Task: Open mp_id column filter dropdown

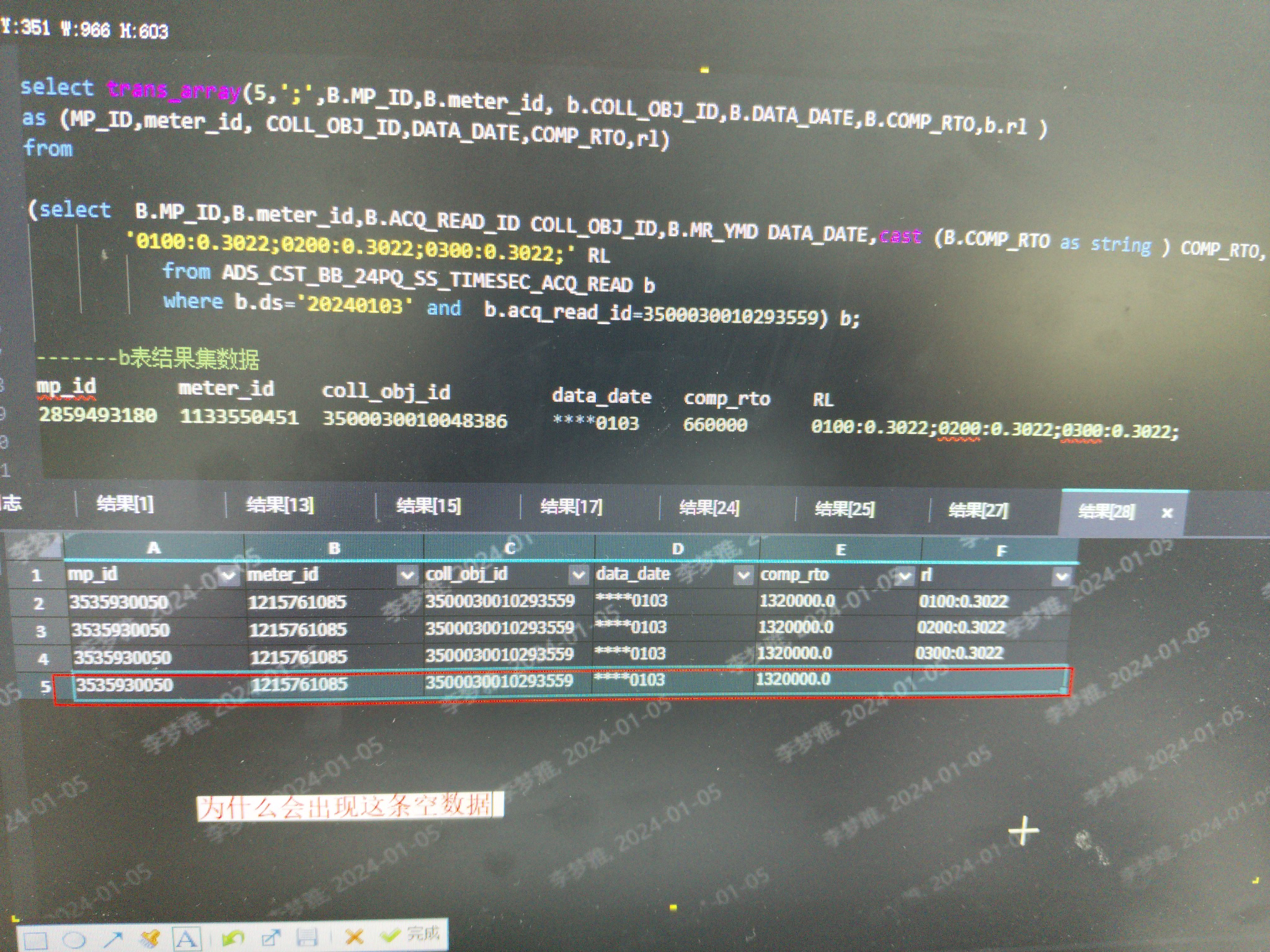Action: point(228,576)
